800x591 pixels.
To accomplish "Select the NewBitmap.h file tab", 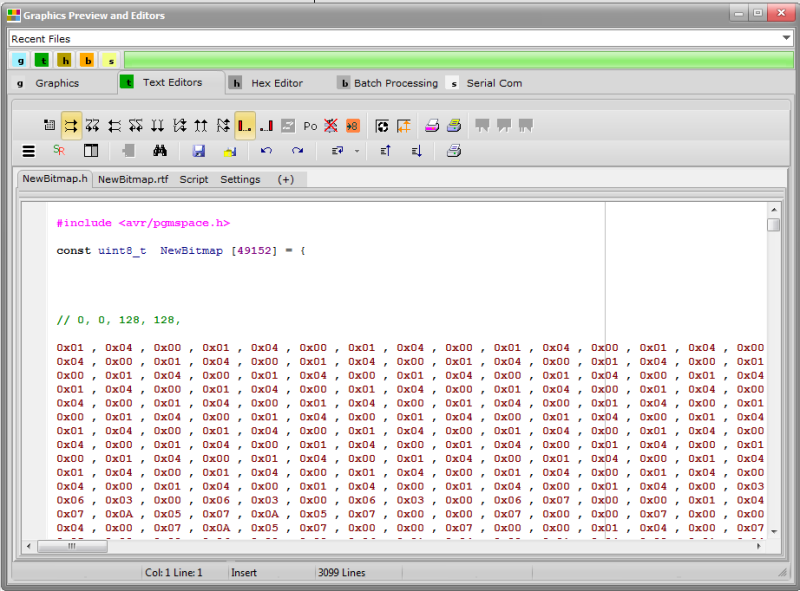I will point(55,179).
